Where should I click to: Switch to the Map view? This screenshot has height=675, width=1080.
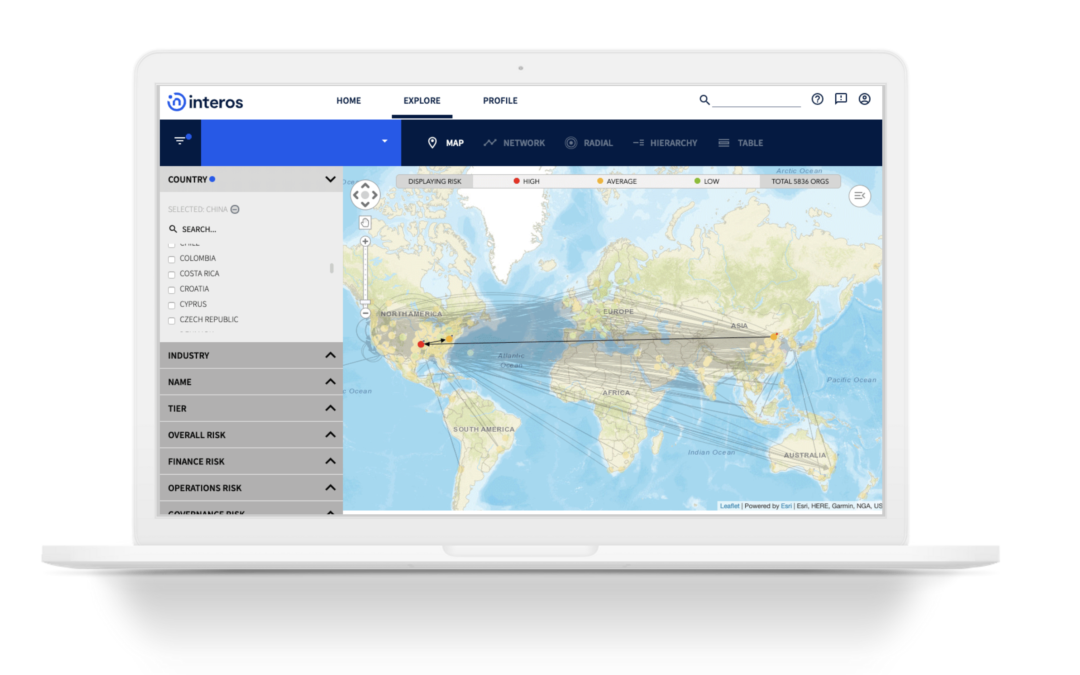[x=445, y=143]
